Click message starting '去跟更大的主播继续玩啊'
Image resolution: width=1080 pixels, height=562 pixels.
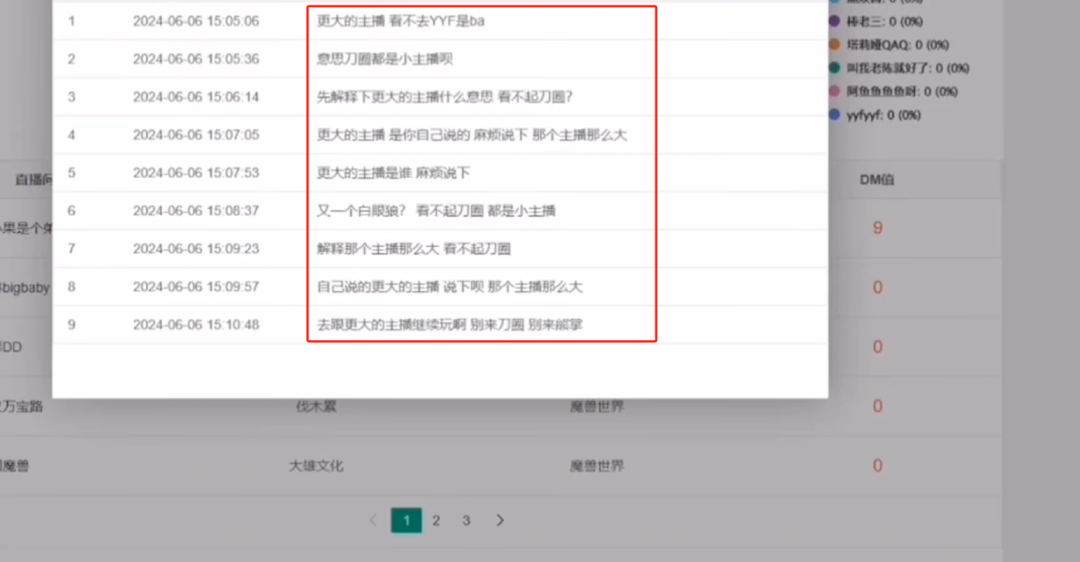point(450,324)
